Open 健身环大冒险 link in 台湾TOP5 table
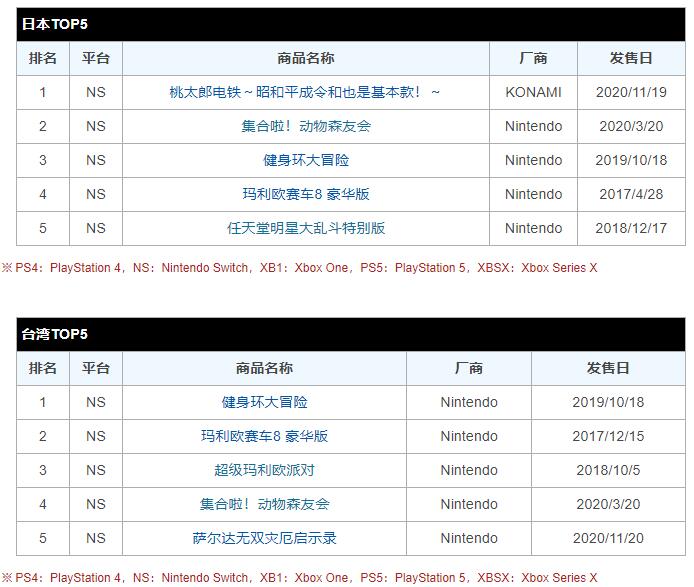 click(264, 402)
